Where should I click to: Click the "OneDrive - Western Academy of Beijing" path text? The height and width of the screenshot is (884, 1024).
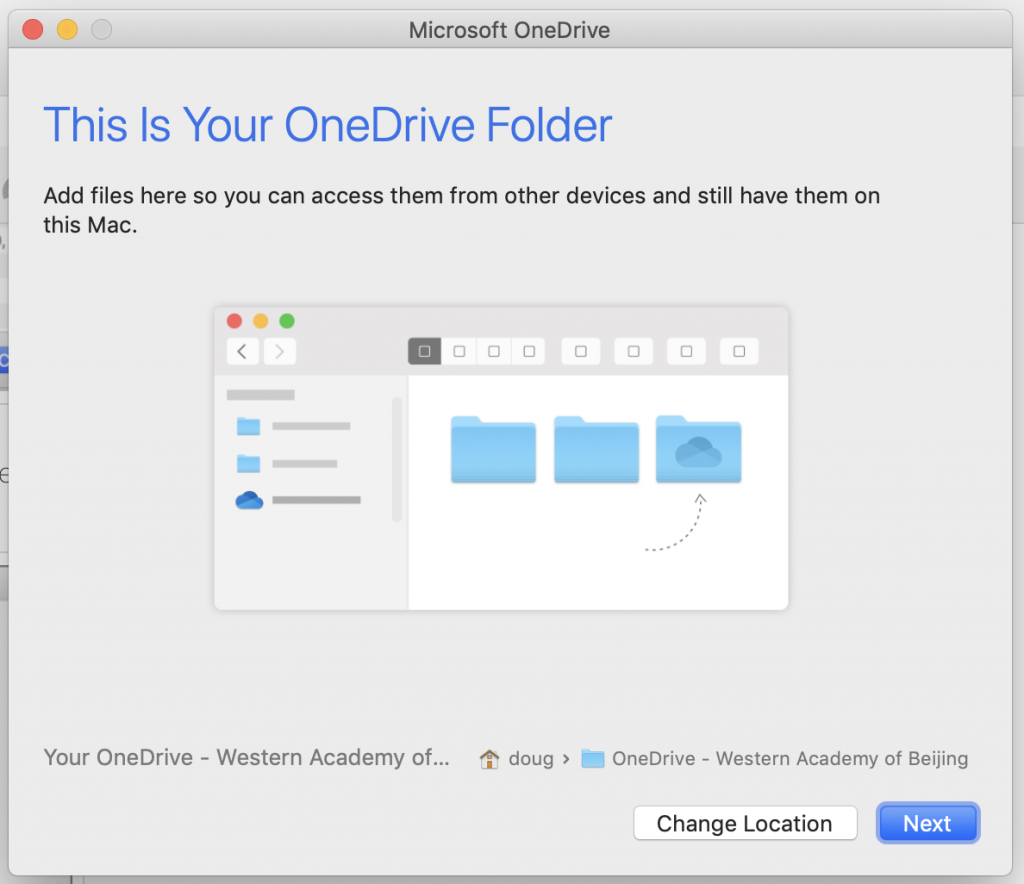coord(790,758)
